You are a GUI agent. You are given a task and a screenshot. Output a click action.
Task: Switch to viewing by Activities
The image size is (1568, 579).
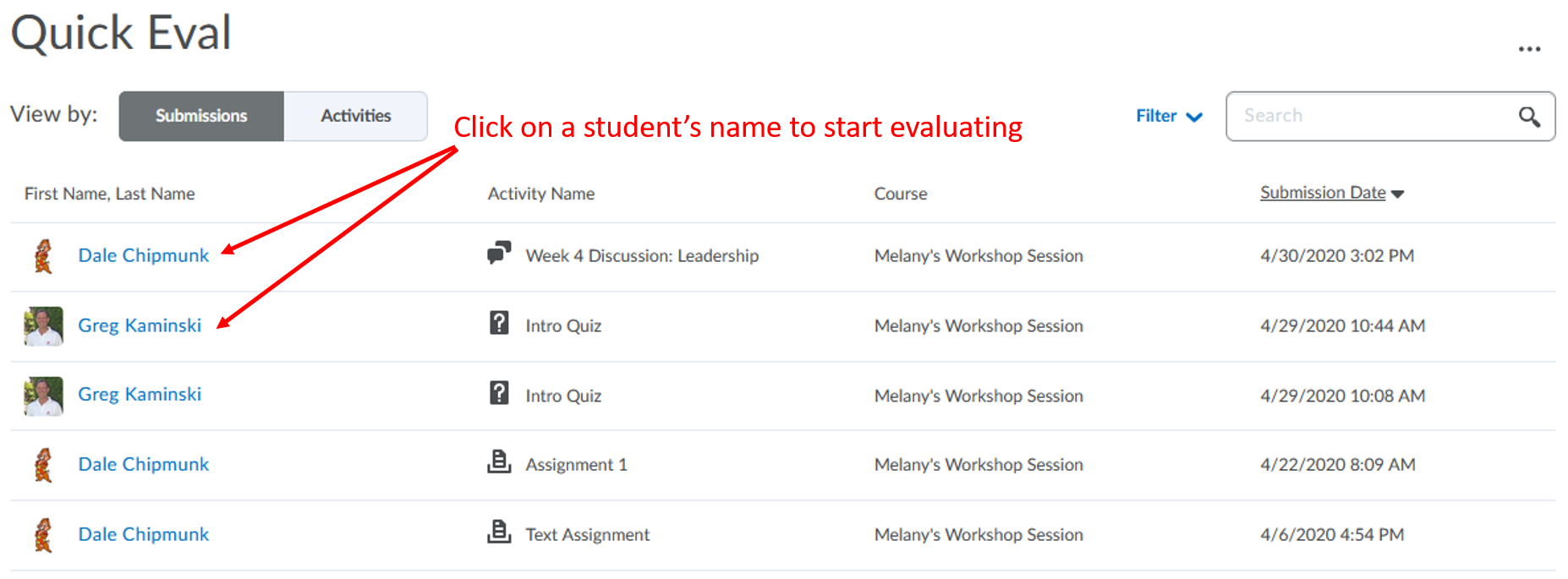[x=354, y=116]
